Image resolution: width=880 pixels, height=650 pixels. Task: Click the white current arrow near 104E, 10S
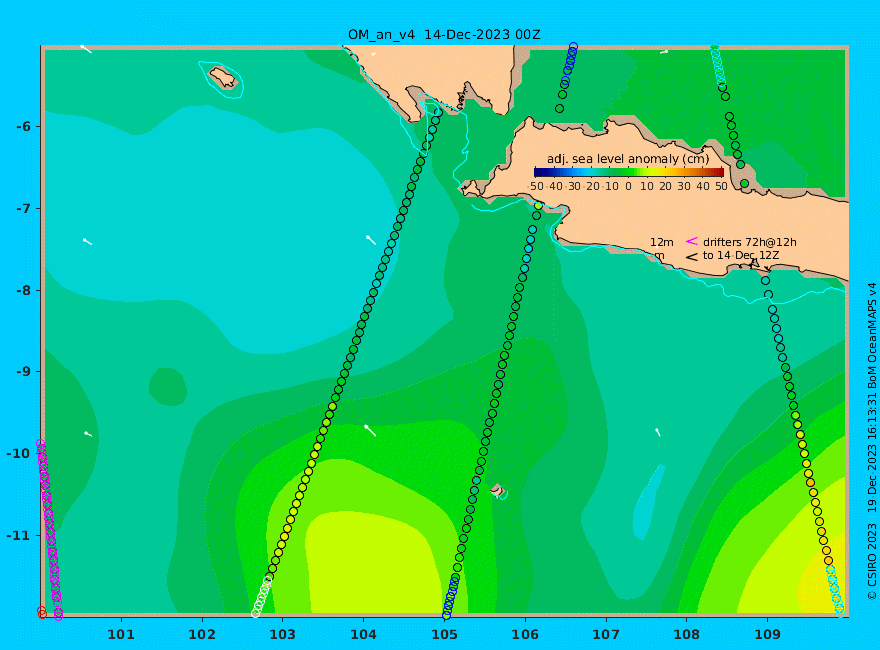(370, 431)
